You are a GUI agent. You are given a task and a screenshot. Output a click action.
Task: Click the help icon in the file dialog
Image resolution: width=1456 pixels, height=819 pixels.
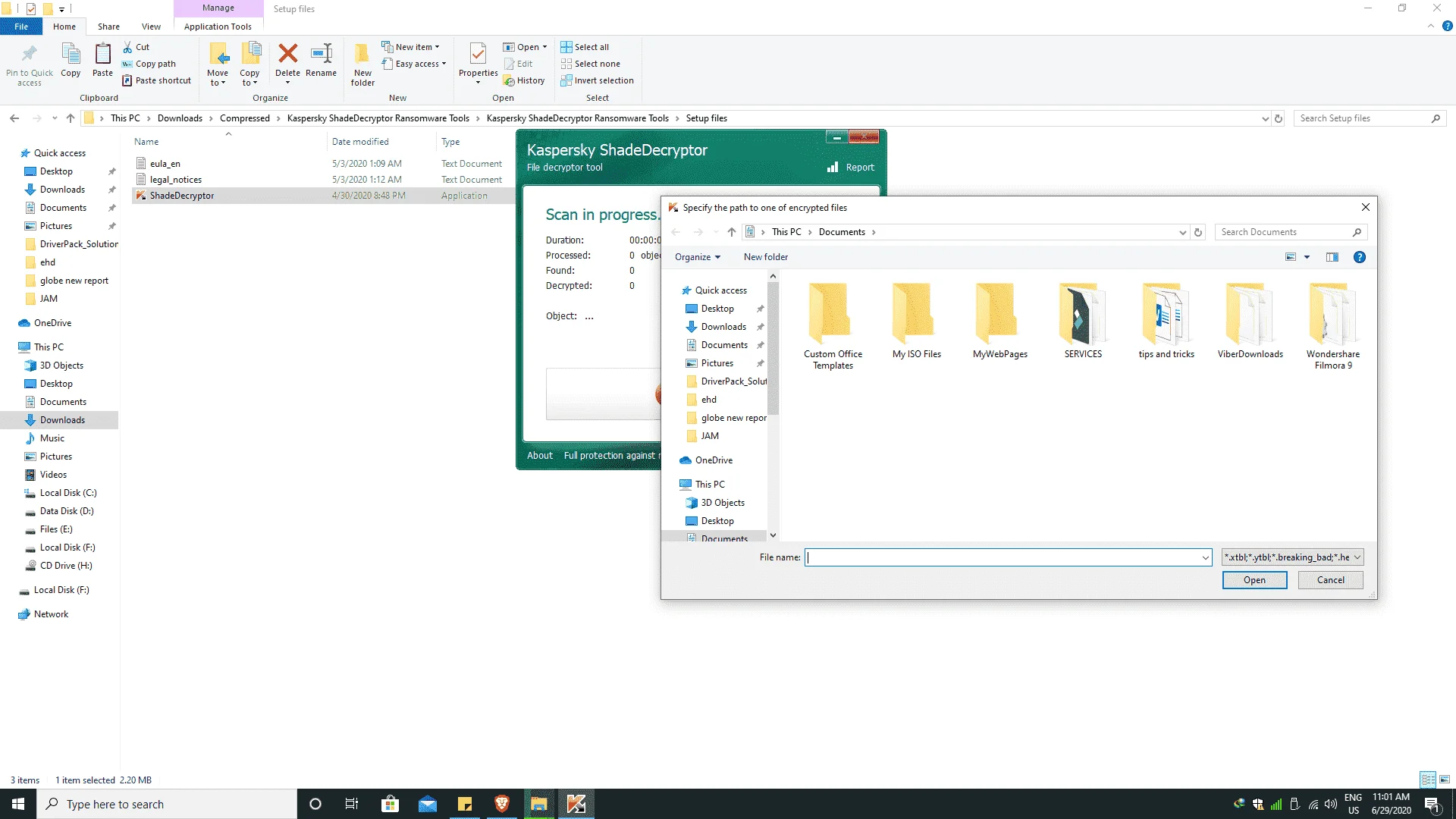click(1360, 257)
